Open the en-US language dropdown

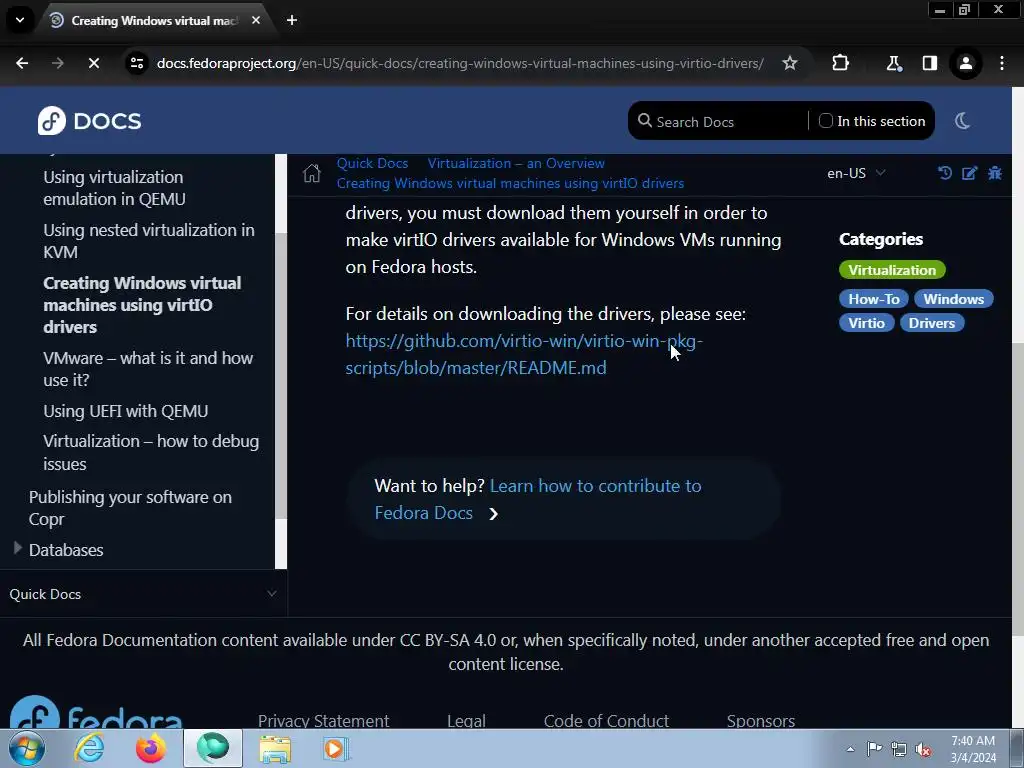tap(856, 173)
